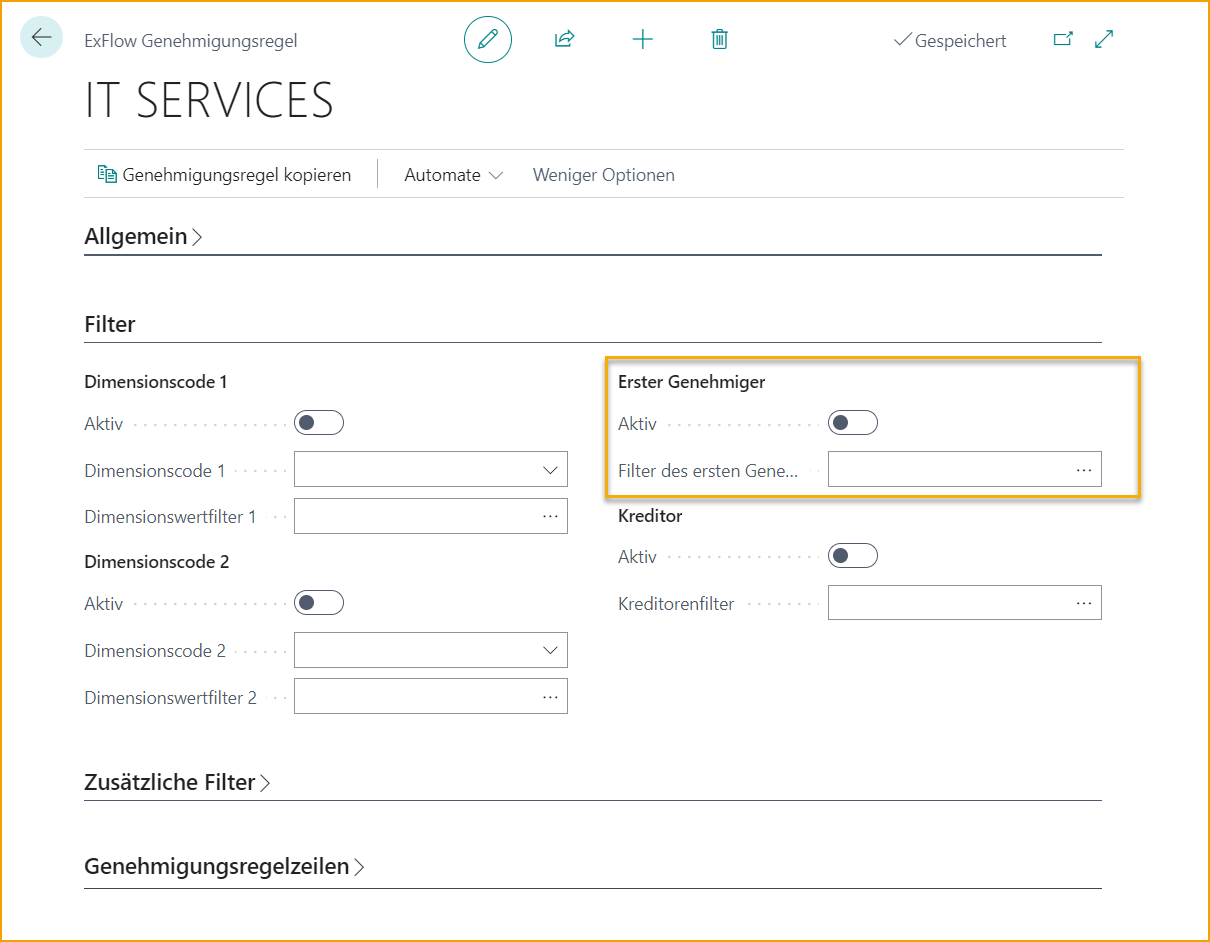Open the Kreditorenfilter ellipsis lookup
The height and width of the screenshot is (942, 1210).
tap(1083, 602)
